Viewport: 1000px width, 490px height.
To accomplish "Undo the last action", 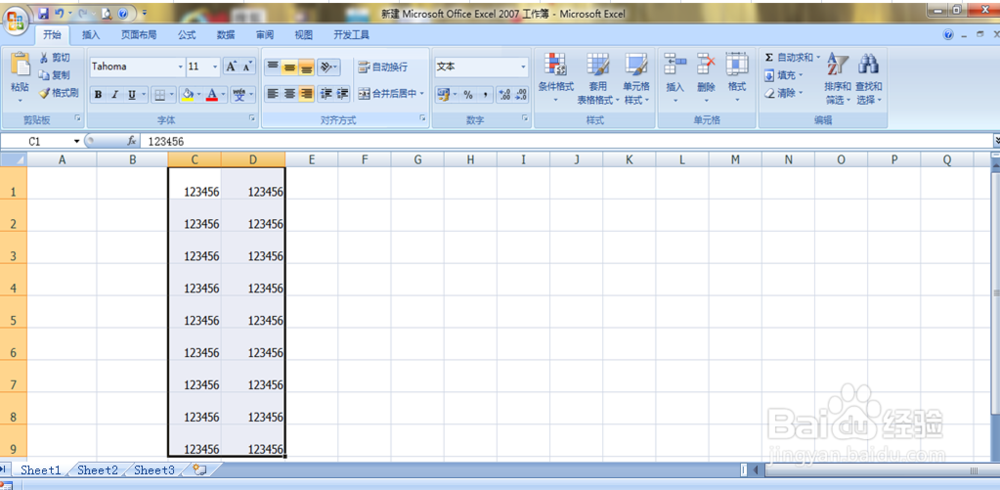I will tap(59, 13).
